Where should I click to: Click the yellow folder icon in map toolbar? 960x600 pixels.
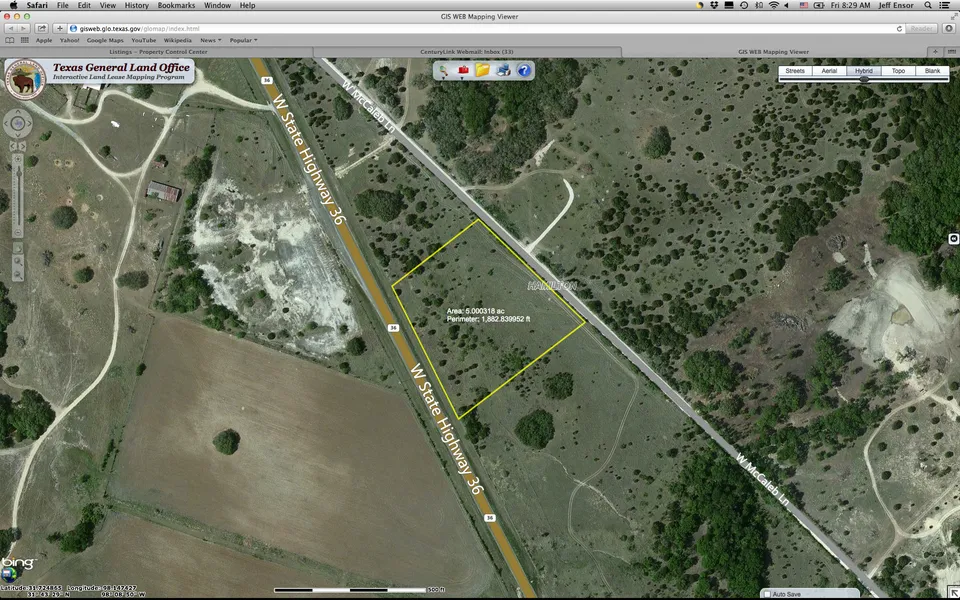point(482,70)
